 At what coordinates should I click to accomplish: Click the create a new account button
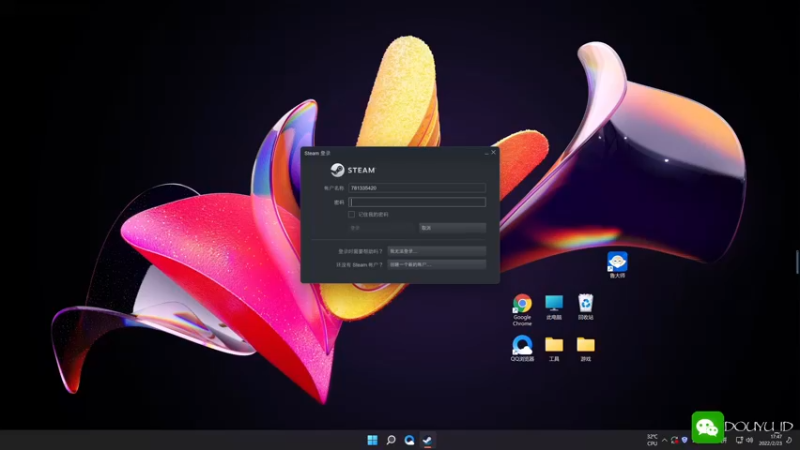tap(437, 264)
